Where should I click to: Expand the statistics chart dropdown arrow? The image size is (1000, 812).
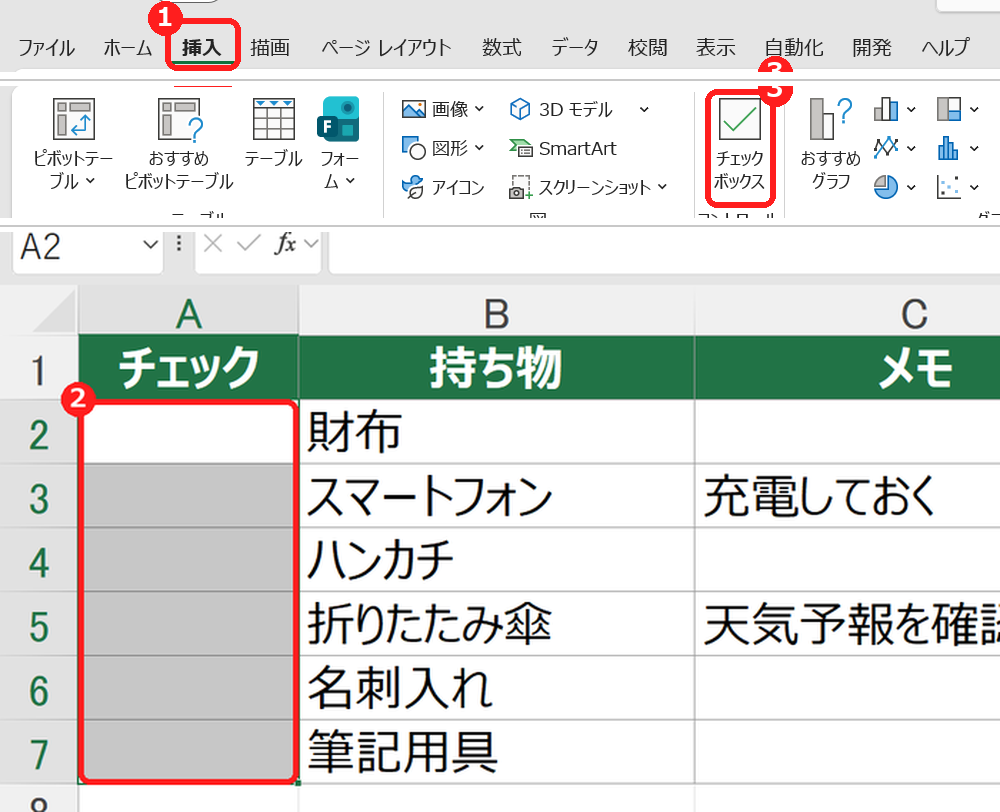(974, 149)
